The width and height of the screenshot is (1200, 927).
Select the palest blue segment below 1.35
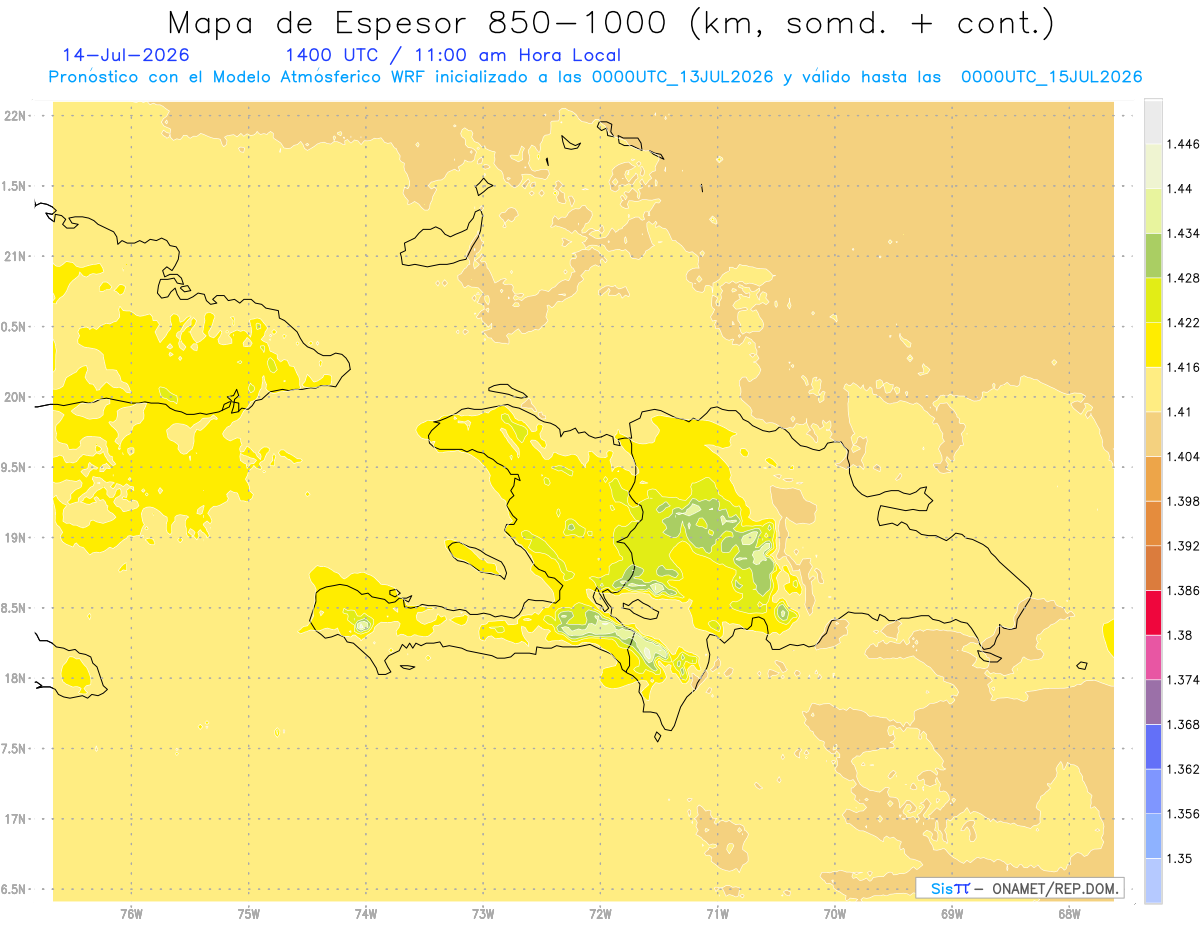click(1153, 880)
